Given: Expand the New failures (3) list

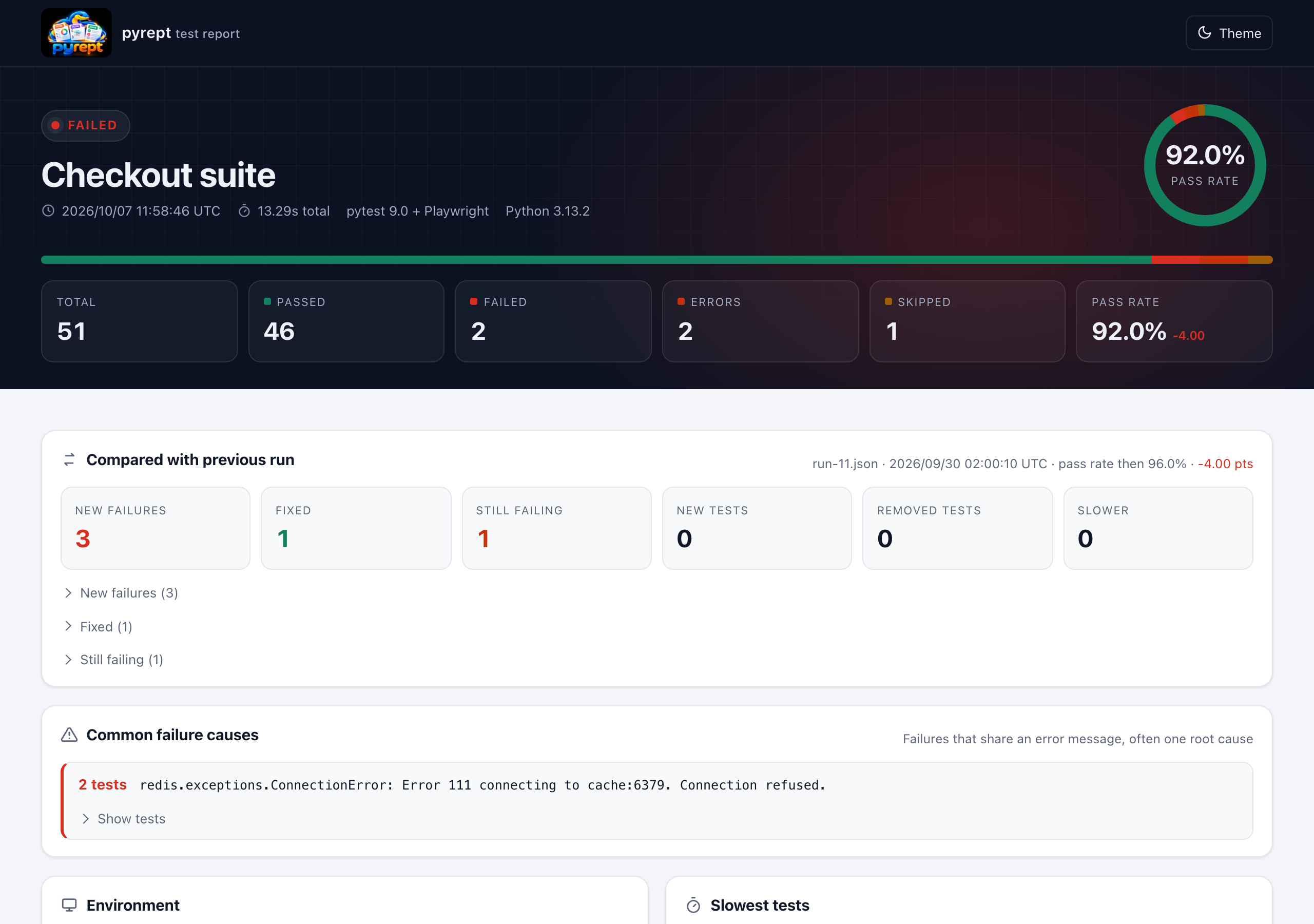Looking at the screenshot, I should click(121, 592).
